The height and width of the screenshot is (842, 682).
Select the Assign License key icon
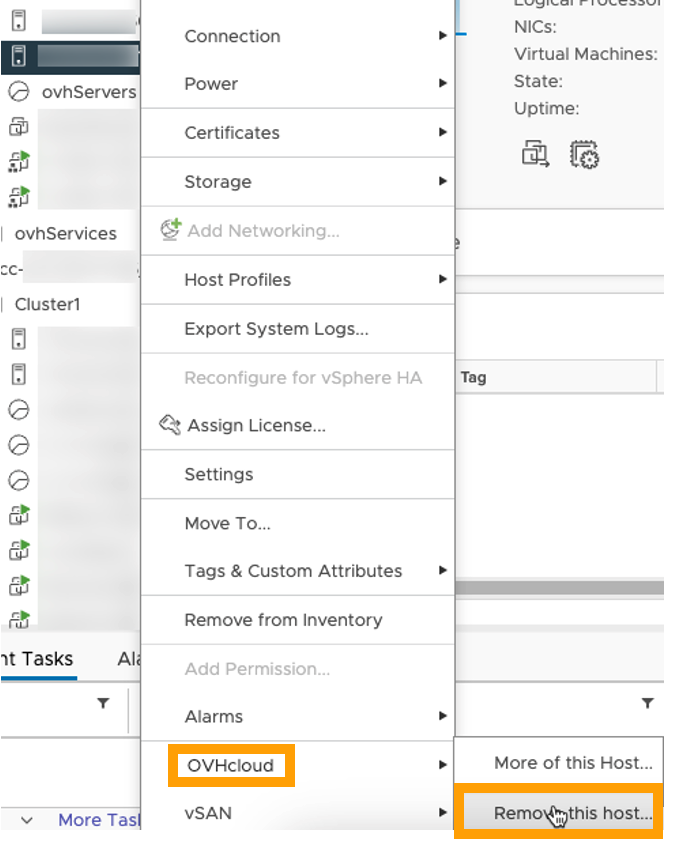pos(170,425)
